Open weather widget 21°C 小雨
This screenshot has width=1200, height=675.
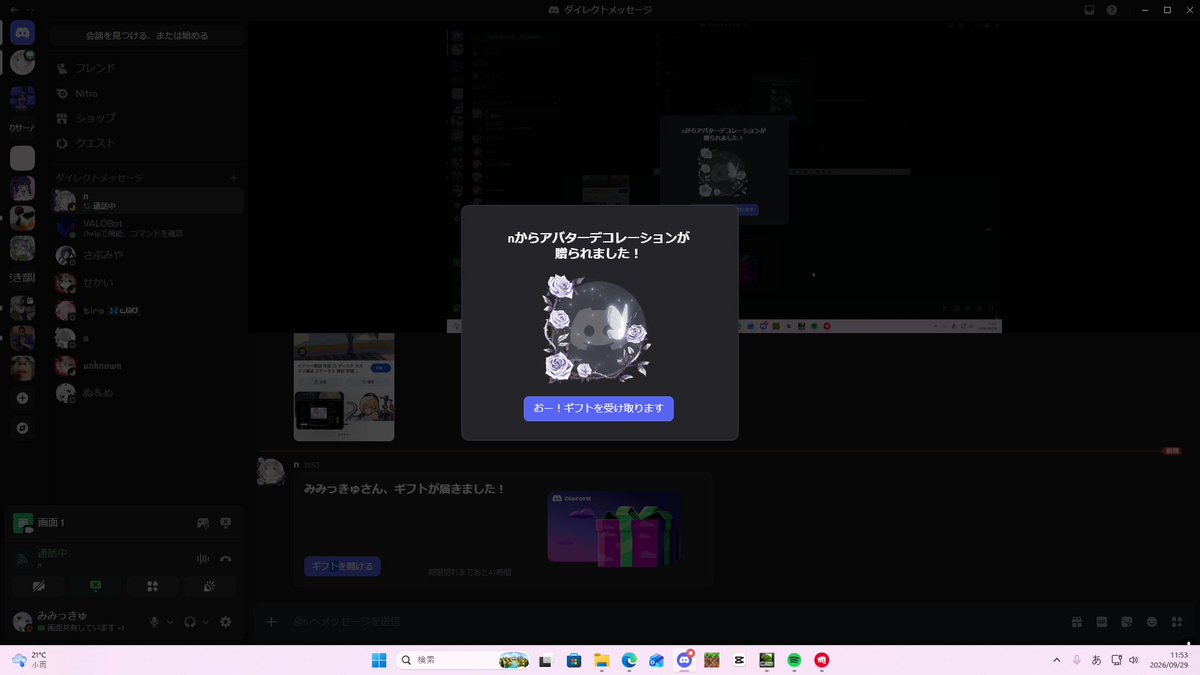[x=30, y=660]
